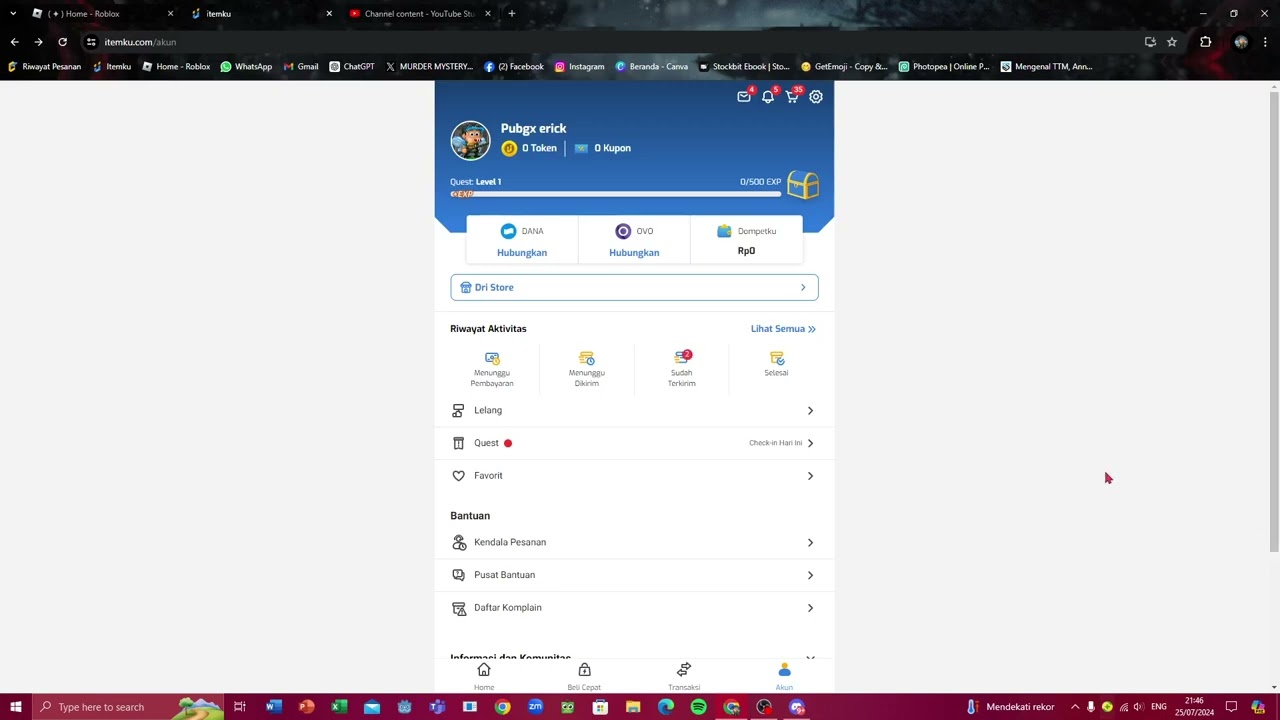This screenshot has height=720, width=1280.
Task: Go to Transaksi bottom tab
Action: tap(684, 676)
